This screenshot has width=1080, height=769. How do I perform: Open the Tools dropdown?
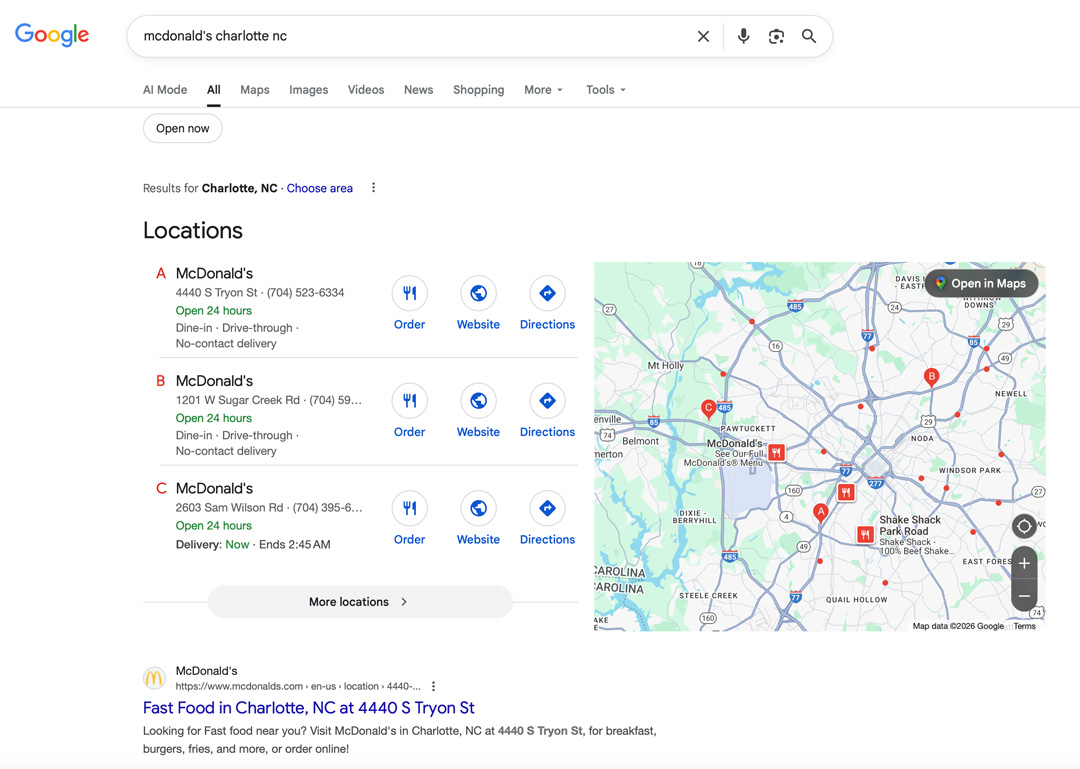tap(604, 90)
